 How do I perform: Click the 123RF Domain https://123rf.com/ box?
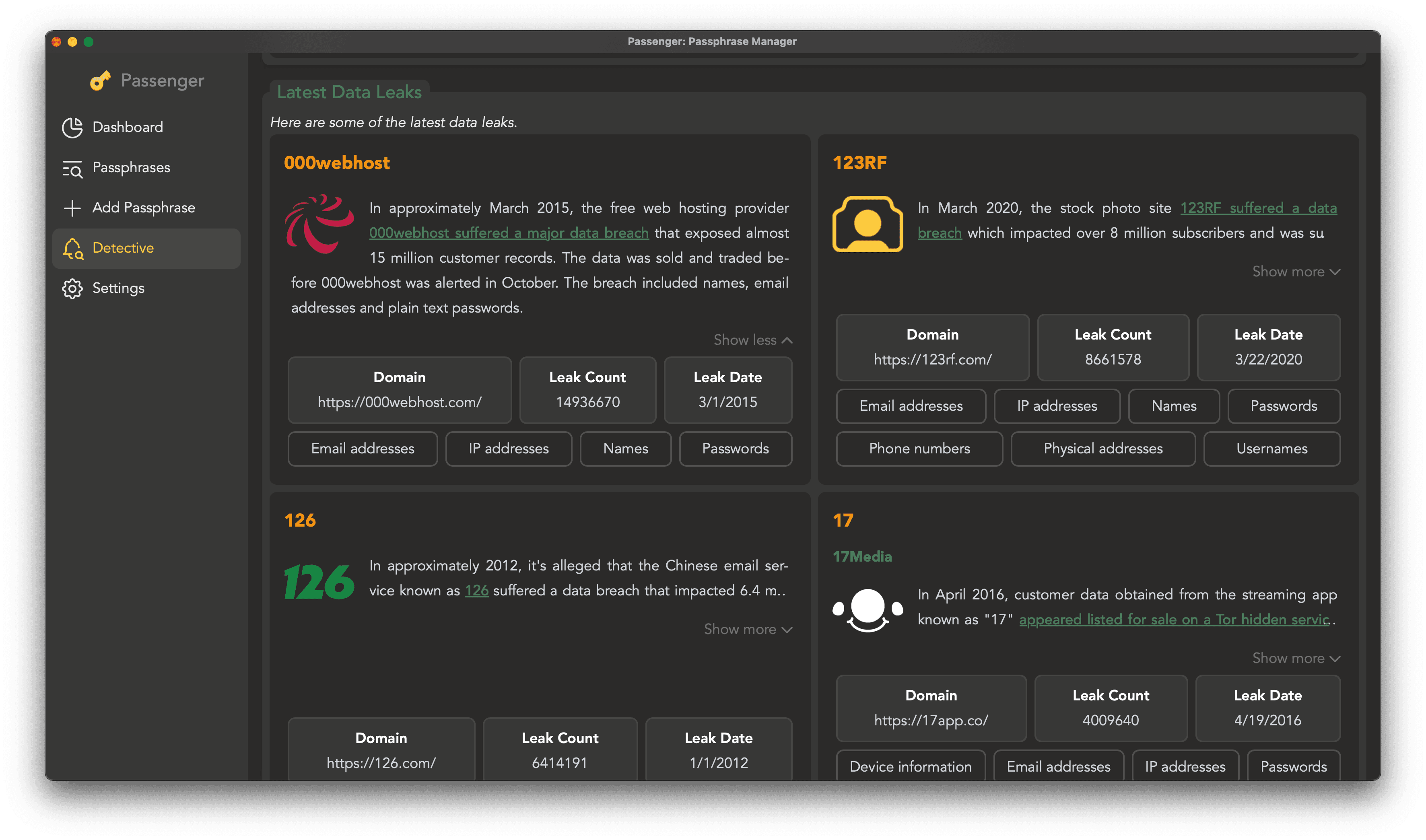click(932, 348)
